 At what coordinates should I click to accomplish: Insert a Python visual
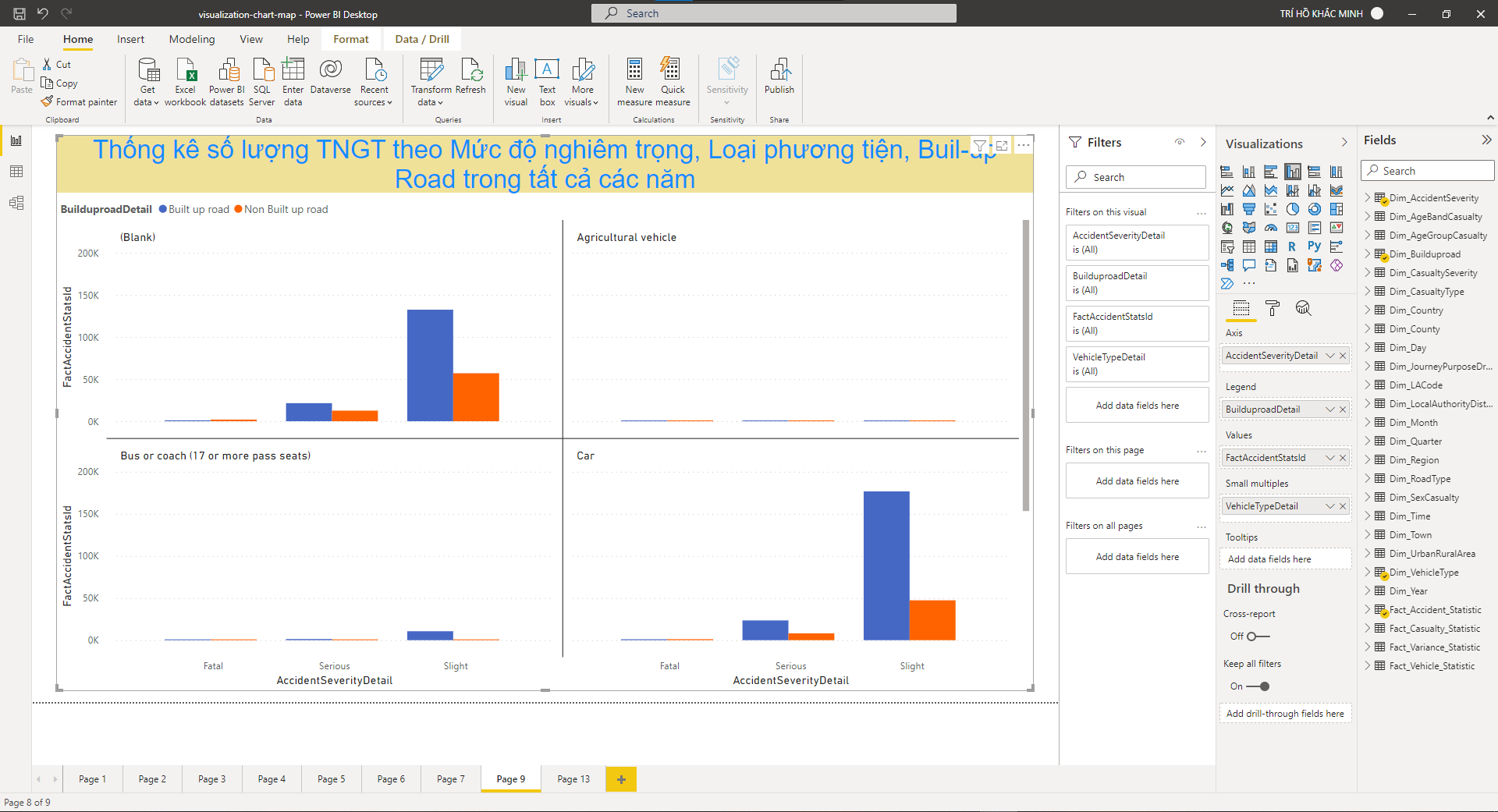click(x=1315, y=246)
